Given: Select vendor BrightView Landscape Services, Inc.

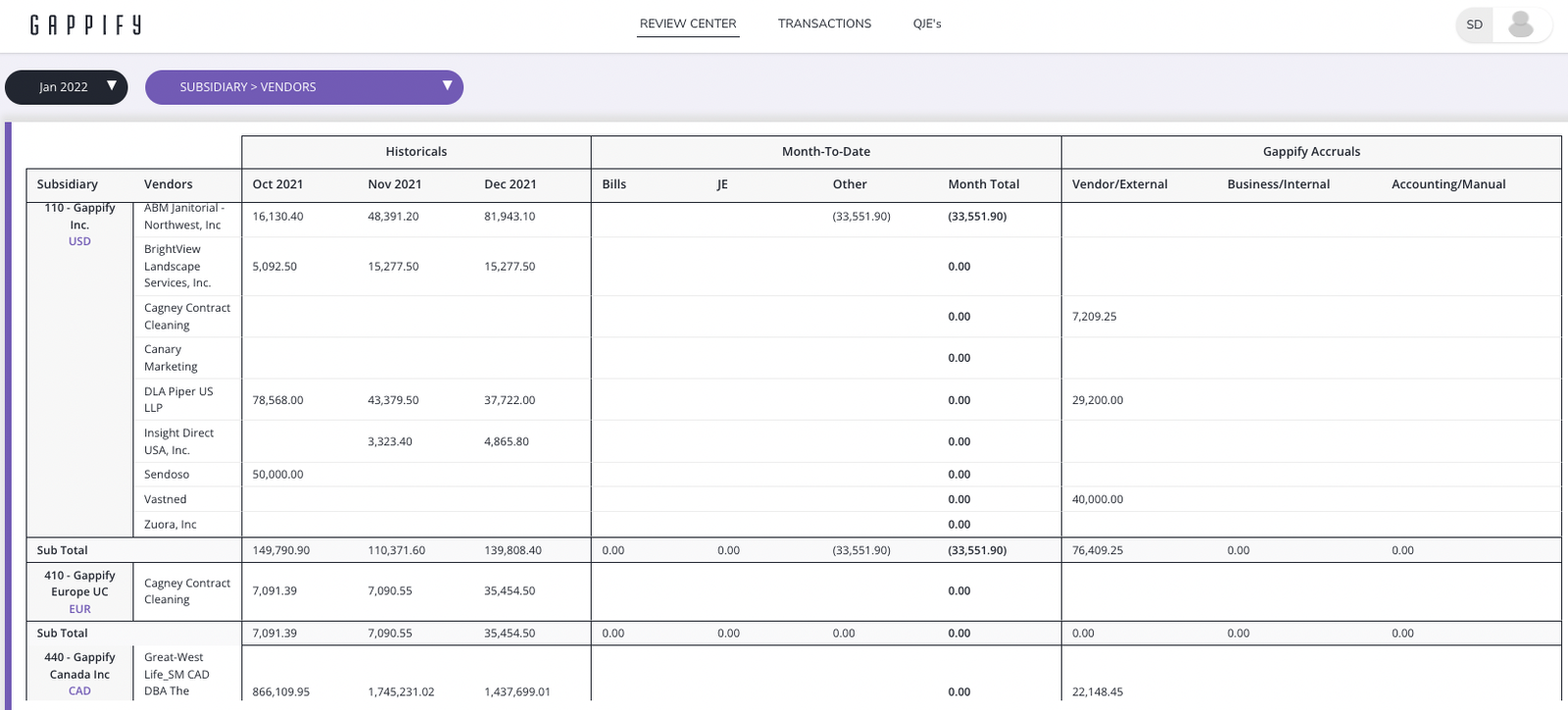Looking at the screenshot, I should click(177, 266).
